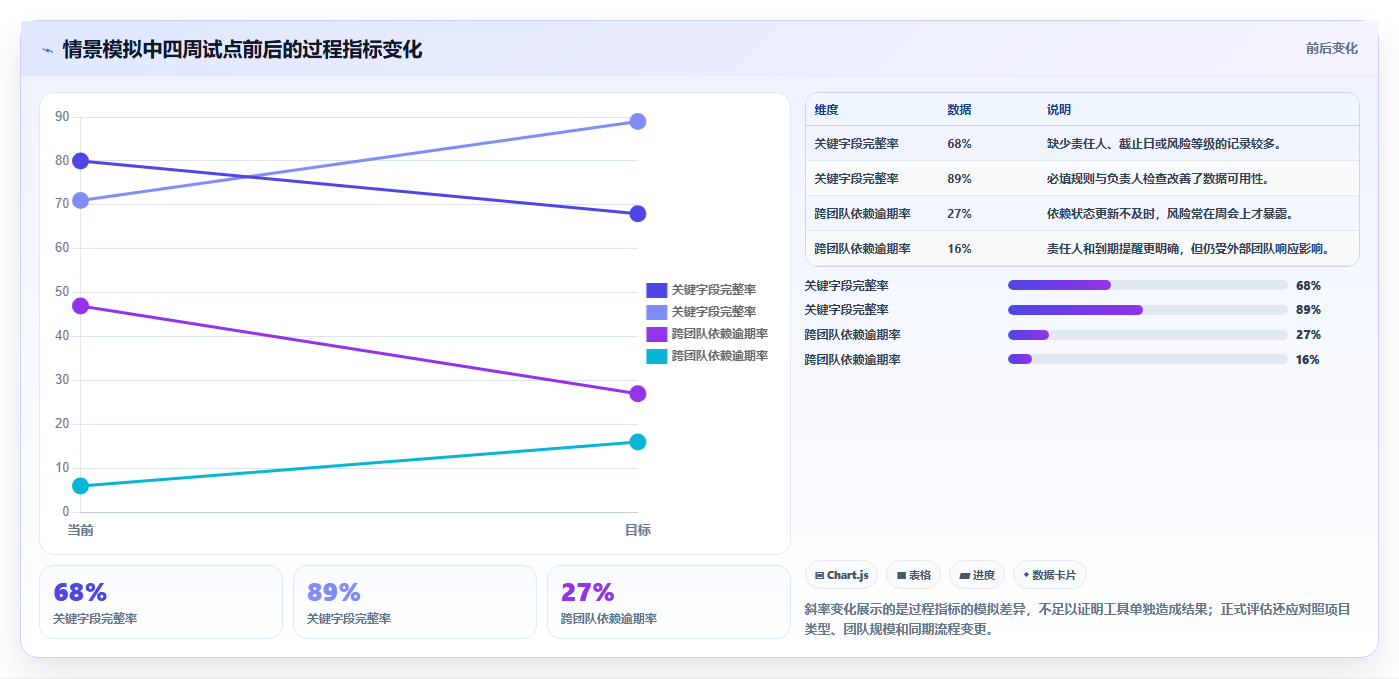Click the 数据卡片 tag chip
This screenshot has width=1399, height=679.
click(1049, 575)
